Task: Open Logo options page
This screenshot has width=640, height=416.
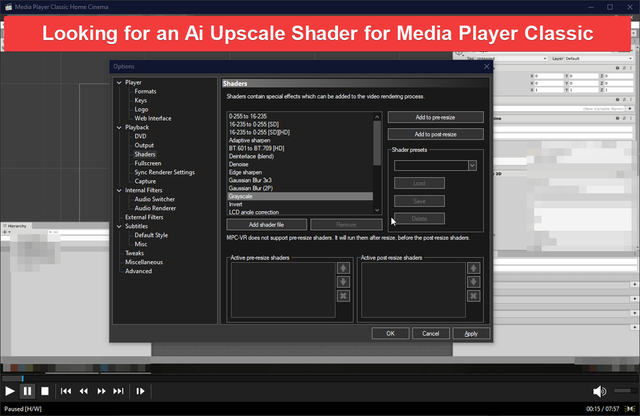Action: [141, 109]
